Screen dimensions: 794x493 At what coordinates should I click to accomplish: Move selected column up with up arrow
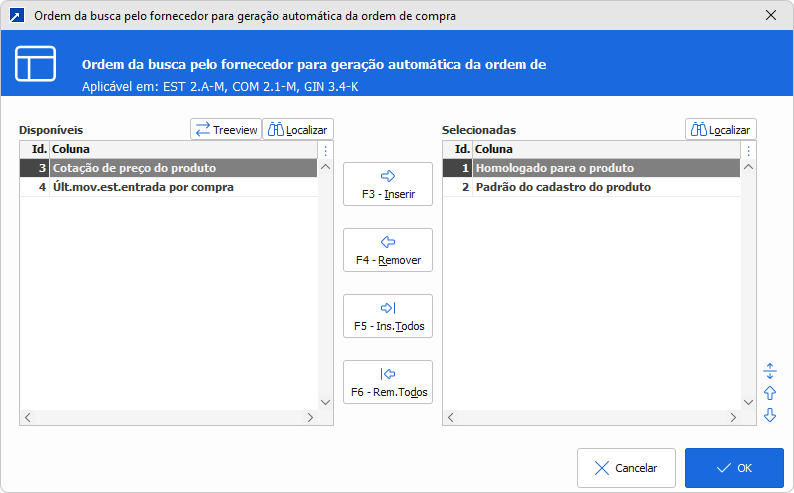coord(770,393)
